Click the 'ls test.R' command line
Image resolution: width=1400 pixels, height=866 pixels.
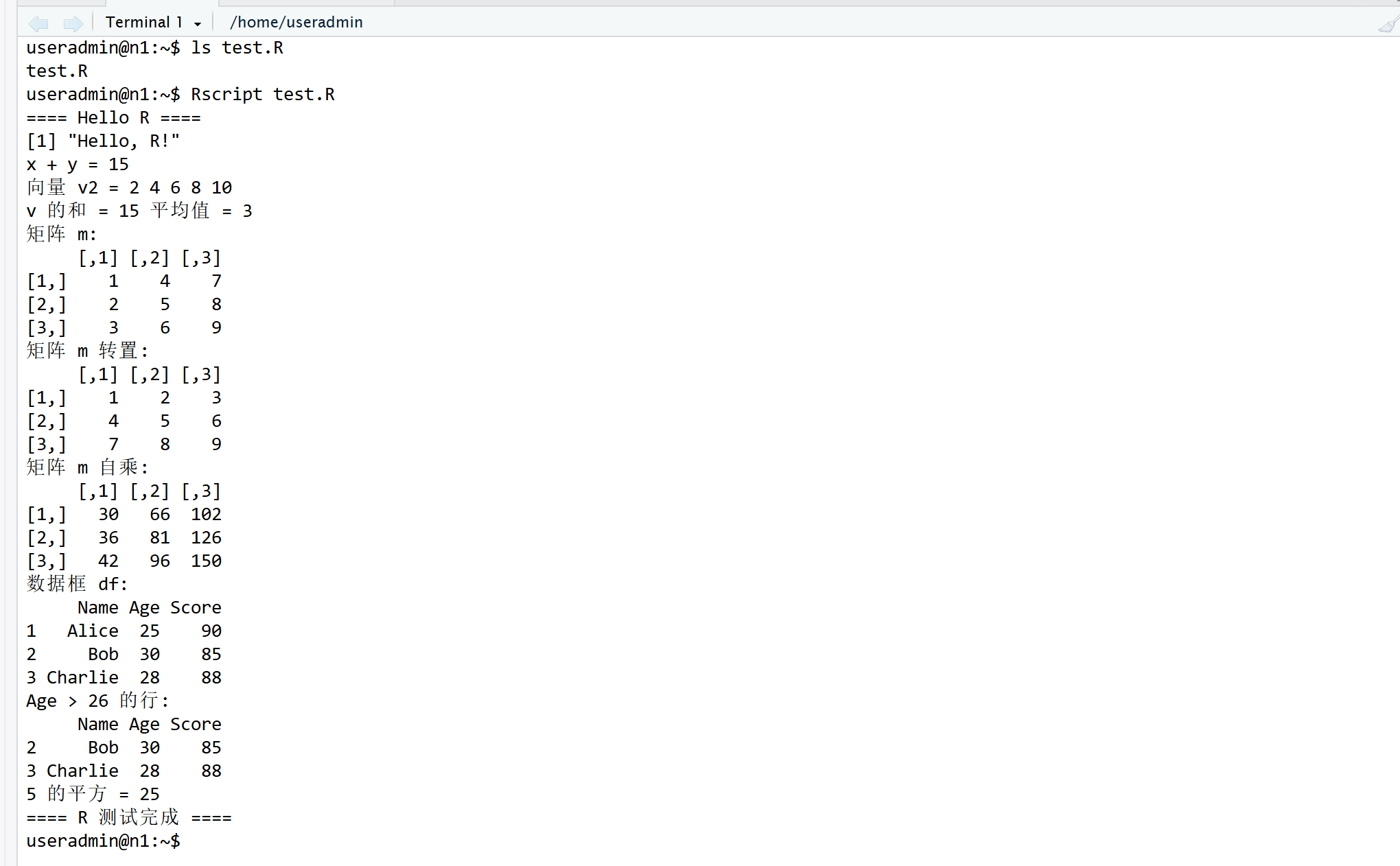pyautogui.click(x=154, y=47)
